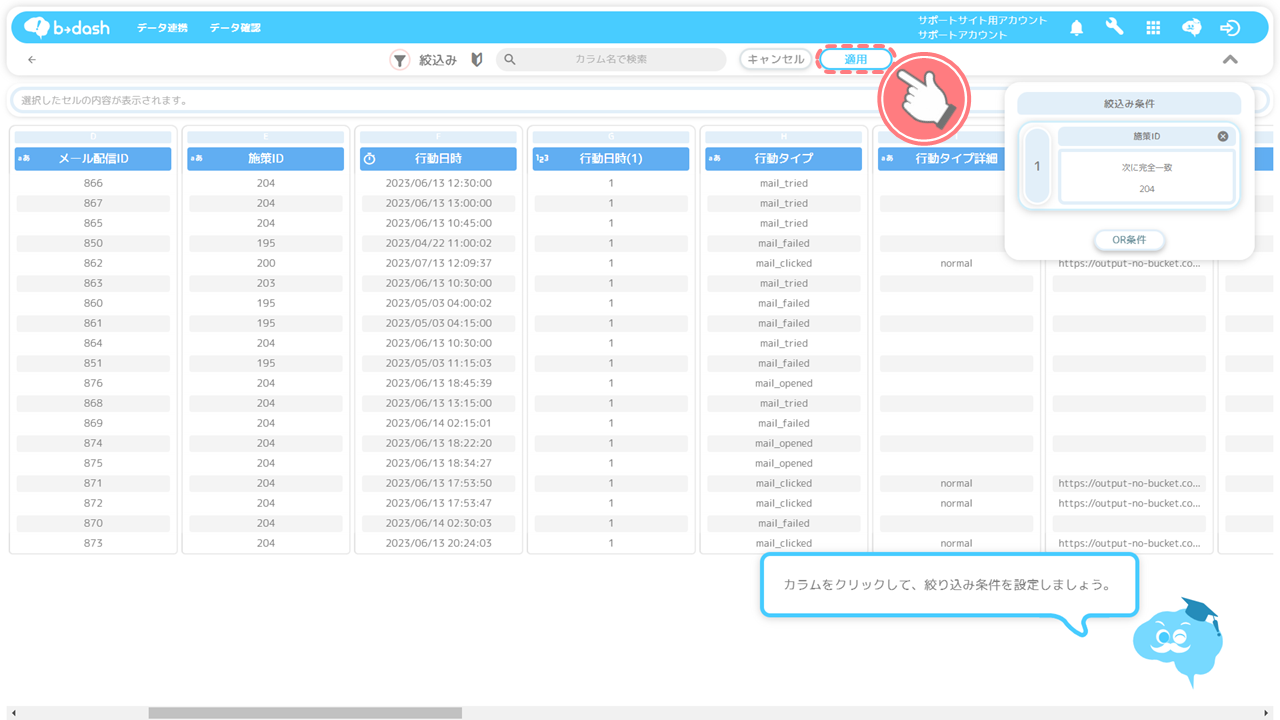Click mail_opened in row 876

click(783, 384)
